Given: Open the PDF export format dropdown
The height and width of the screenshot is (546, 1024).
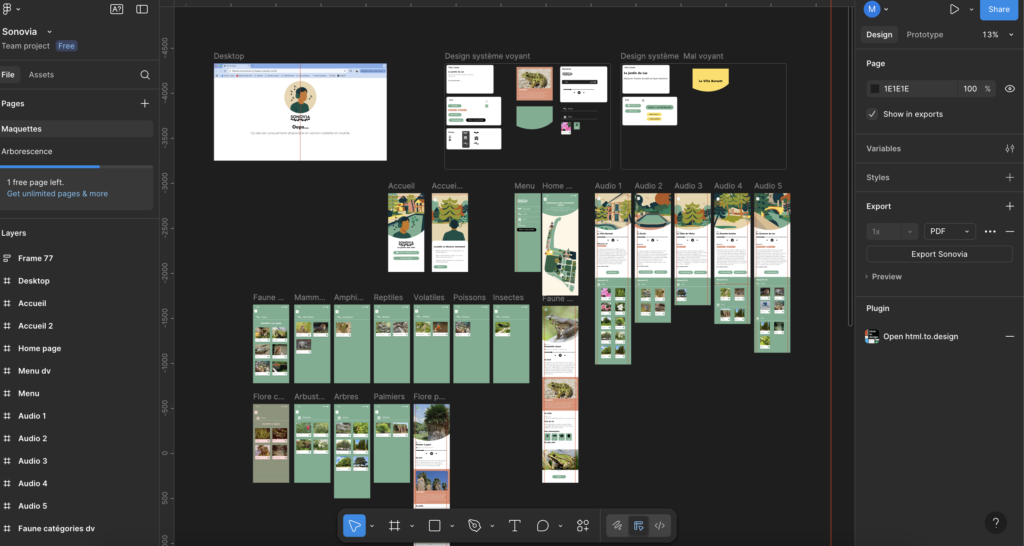Looking at the screenshot, I should point(949,231).
